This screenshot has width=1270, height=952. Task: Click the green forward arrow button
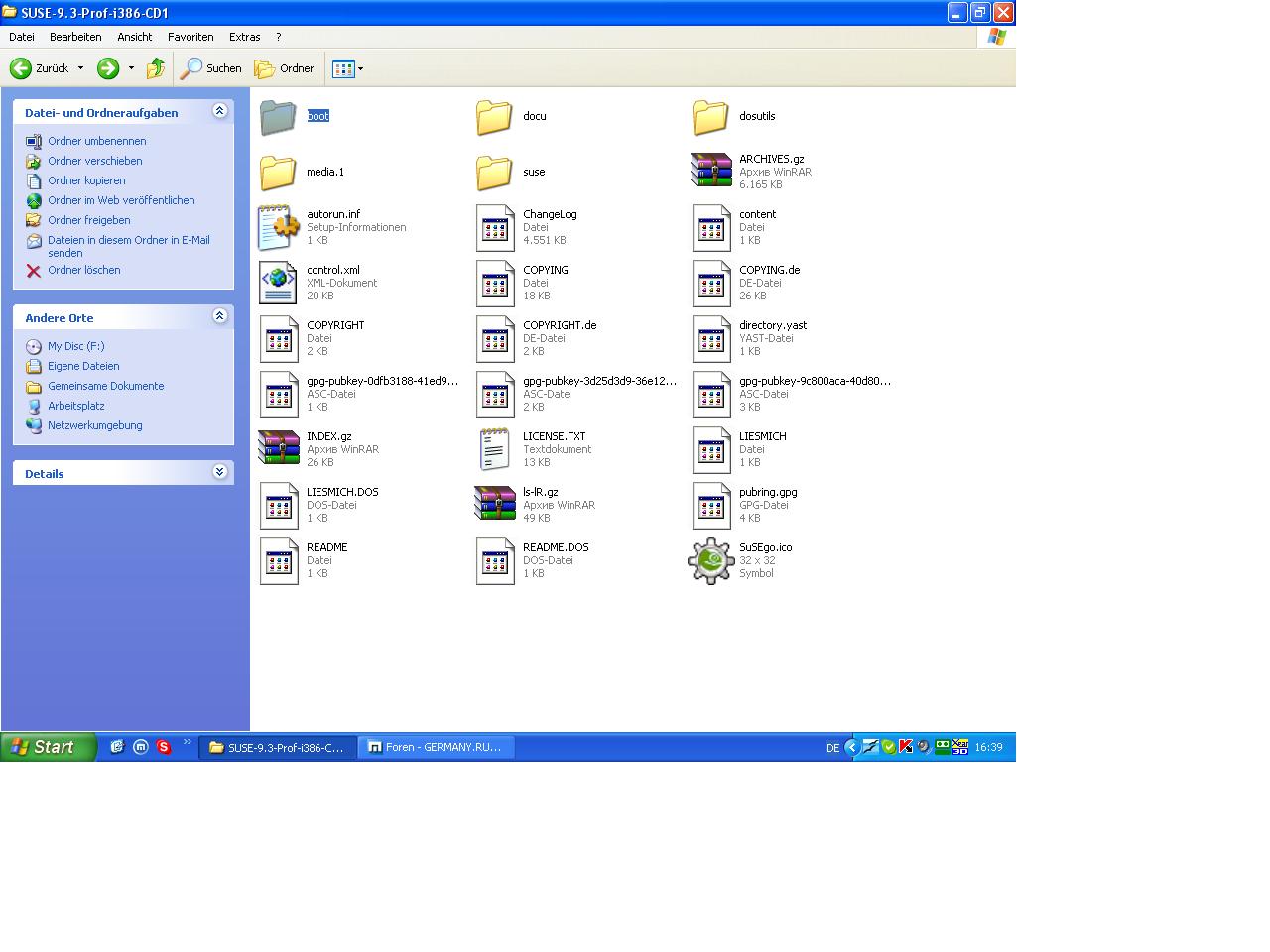[x=108, y=68]
